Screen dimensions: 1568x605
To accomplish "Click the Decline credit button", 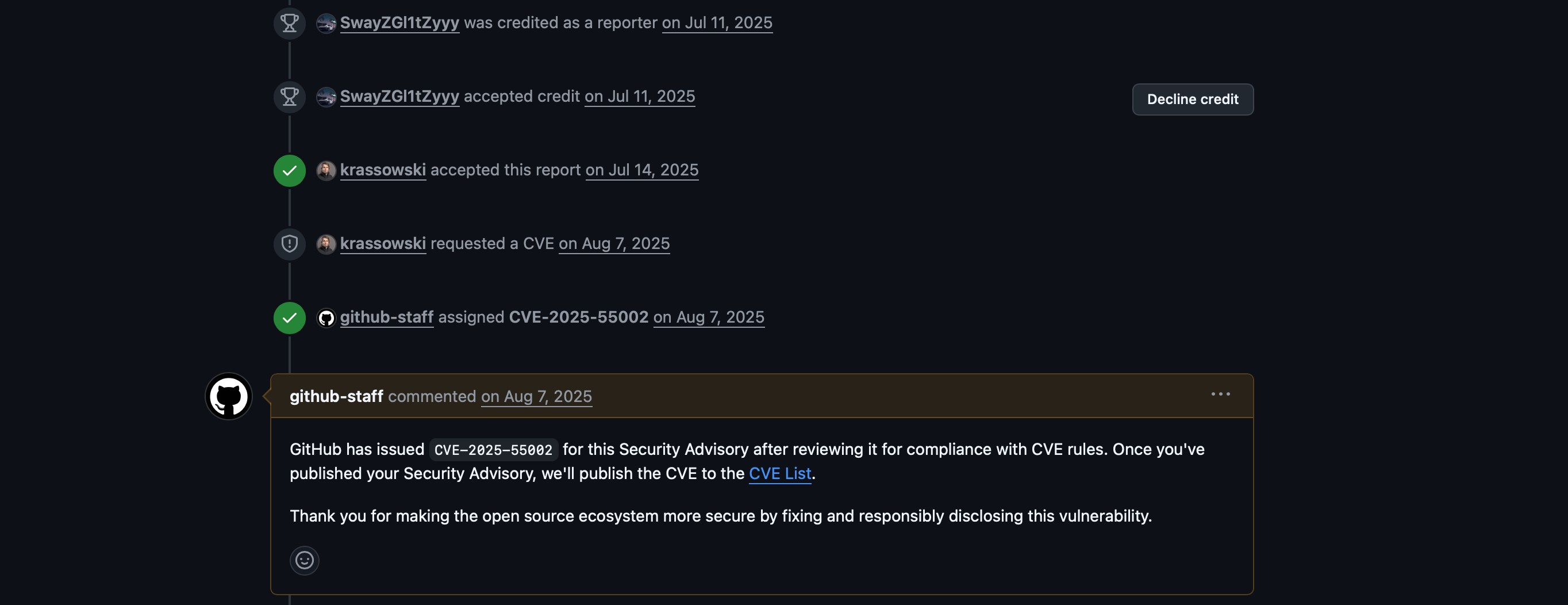I will coord(1192,99).
